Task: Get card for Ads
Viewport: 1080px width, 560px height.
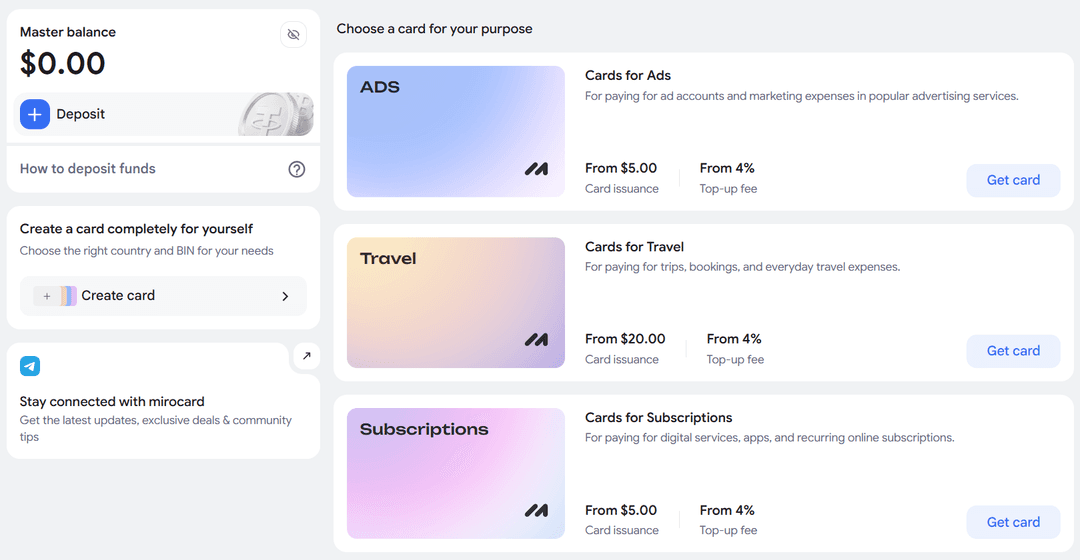Action: pos(1013,180)
